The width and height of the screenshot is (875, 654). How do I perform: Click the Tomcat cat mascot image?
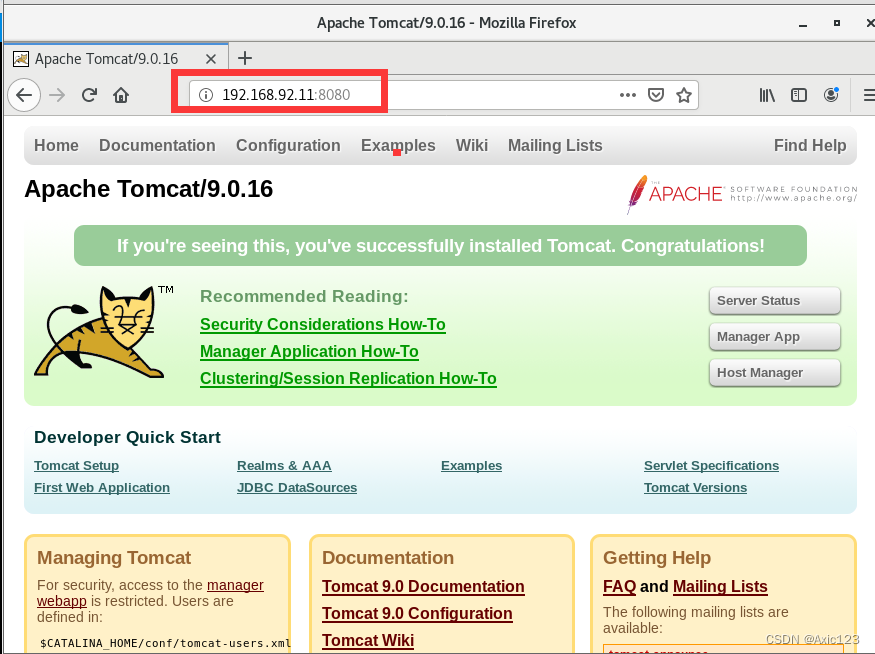(x=103, y=332)
